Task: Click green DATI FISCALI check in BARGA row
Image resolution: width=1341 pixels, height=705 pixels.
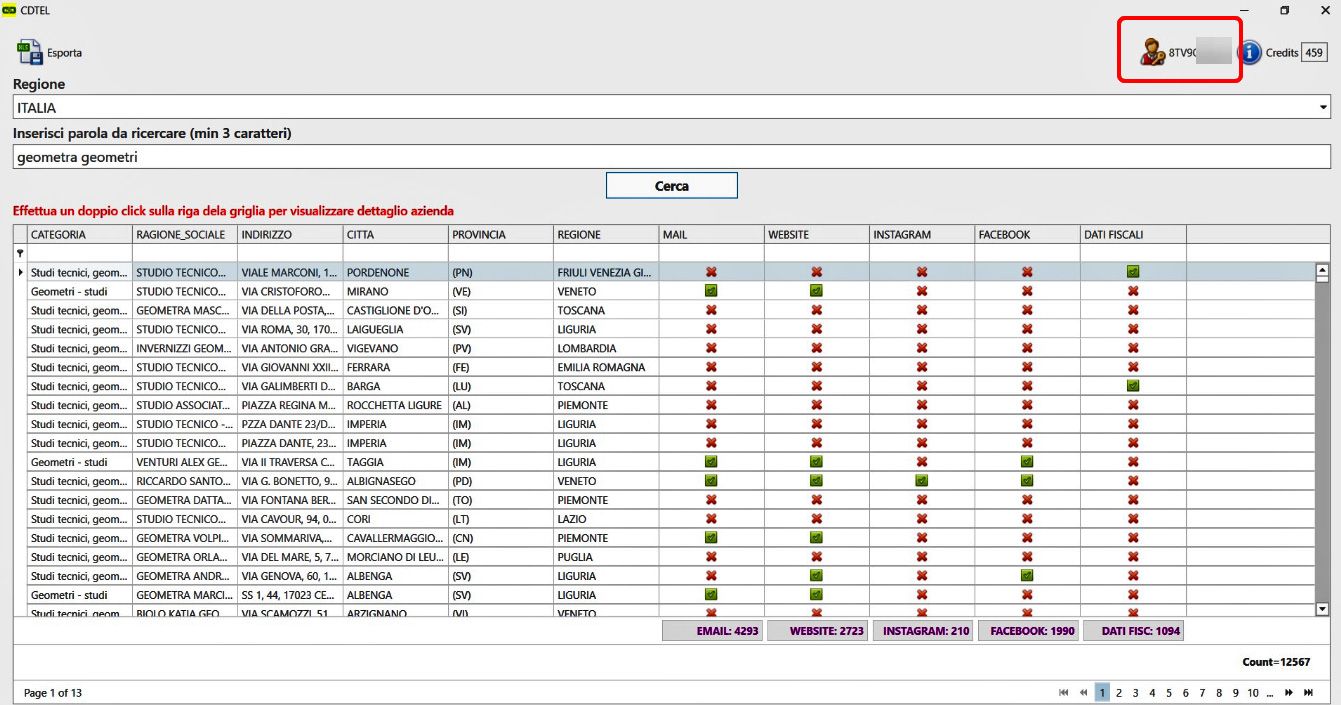Action: pos(1133,386)
